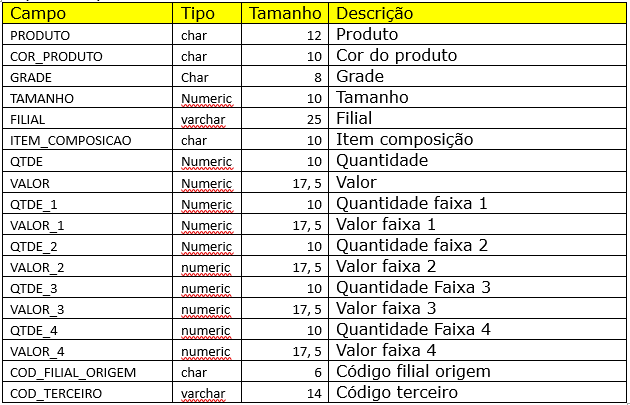Select the 'Valor faixa 4' description
Viewport: 630px width, 405px height.
(x=386, y=350)
